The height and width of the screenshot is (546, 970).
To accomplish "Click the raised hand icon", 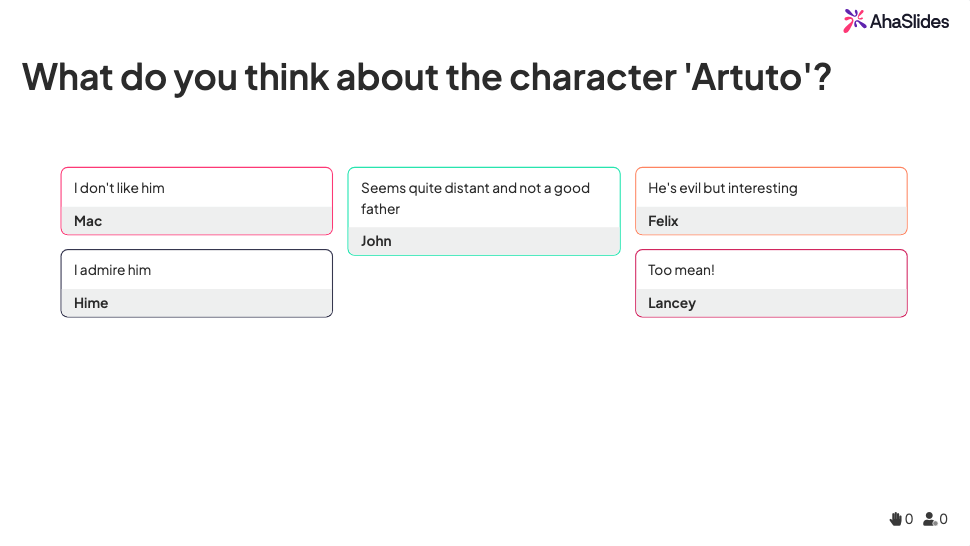I will pos(895,519).
